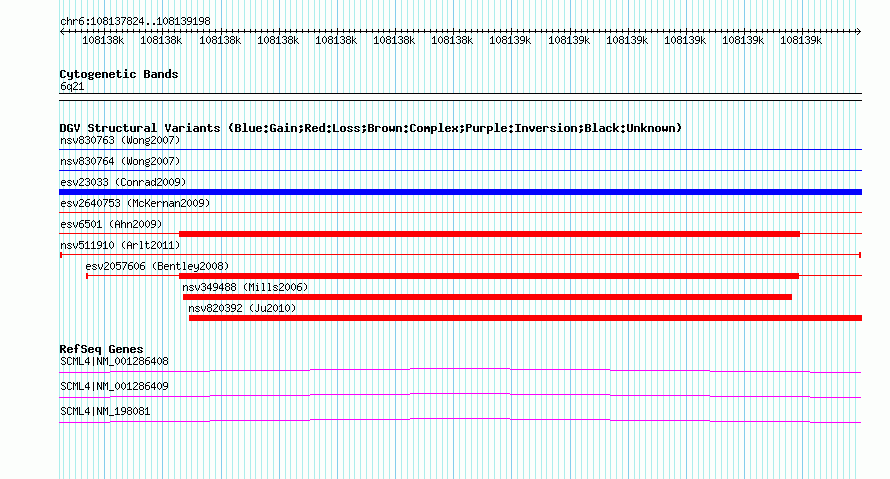Click the thin blue nsv830764 line
890x479 pixels.
460,171
